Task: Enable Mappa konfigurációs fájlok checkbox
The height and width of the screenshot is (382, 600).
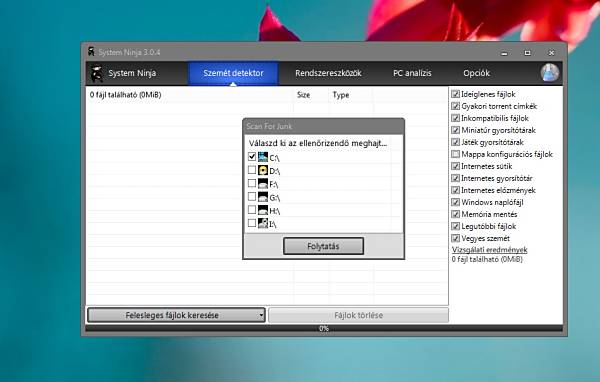Action: (455, 154)
